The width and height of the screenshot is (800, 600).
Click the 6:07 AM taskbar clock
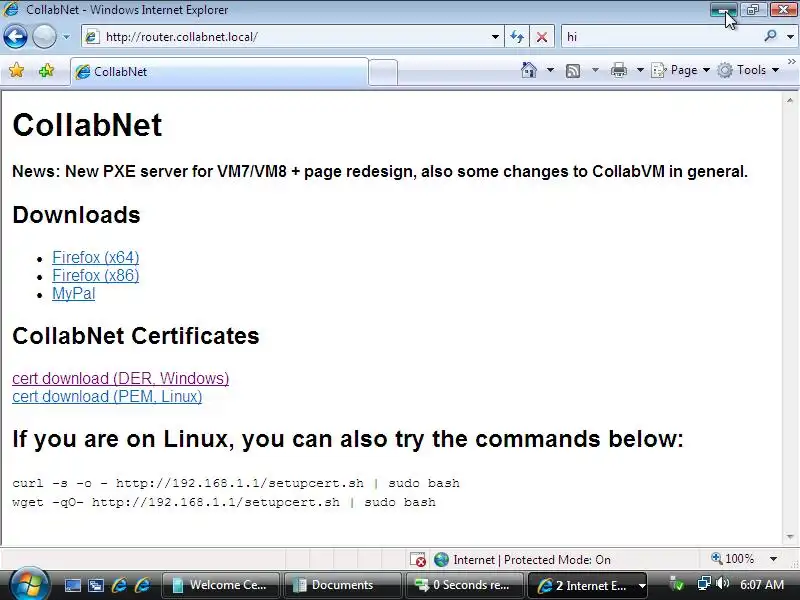click(x=762, y=585)
